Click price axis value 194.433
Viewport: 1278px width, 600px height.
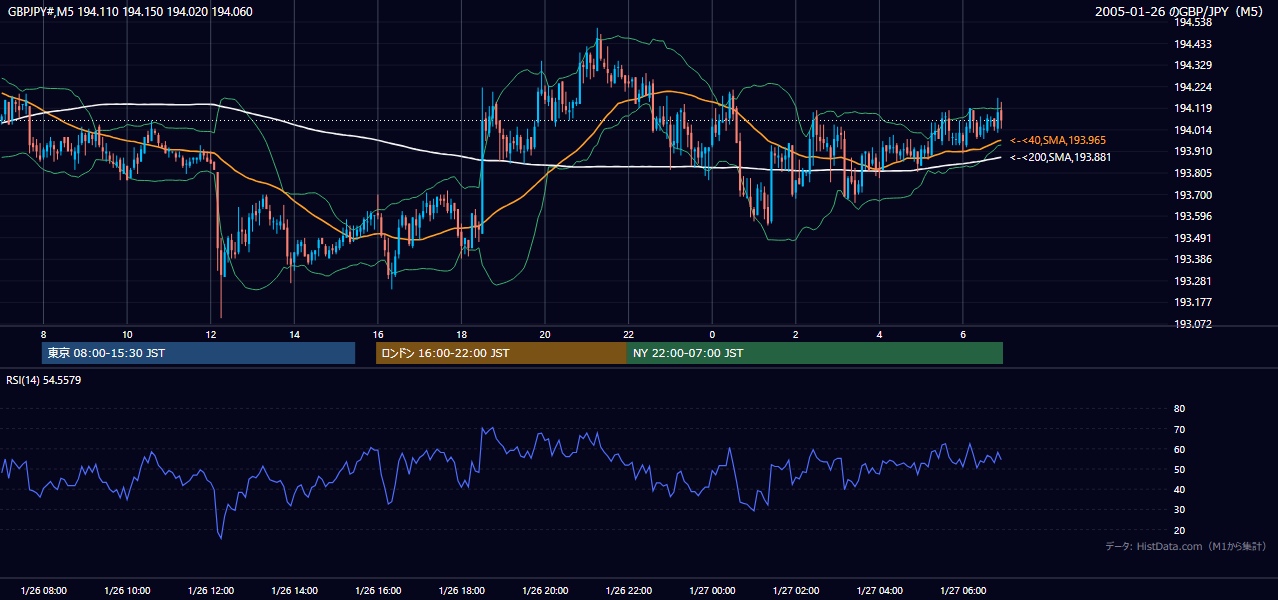[x=1193, y=44]
